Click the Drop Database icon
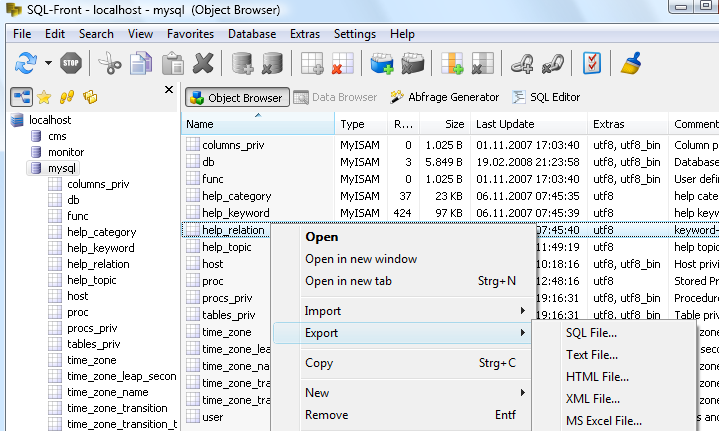Screen dimensions: 719x431 pyautogui.click(x=273, y=63)
